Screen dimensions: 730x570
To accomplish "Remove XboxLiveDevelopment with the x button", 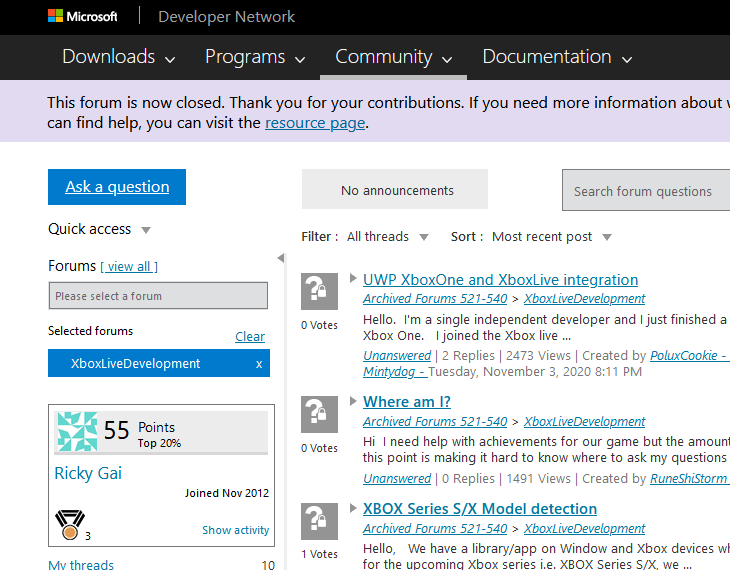I will click(x=259, y=364).
